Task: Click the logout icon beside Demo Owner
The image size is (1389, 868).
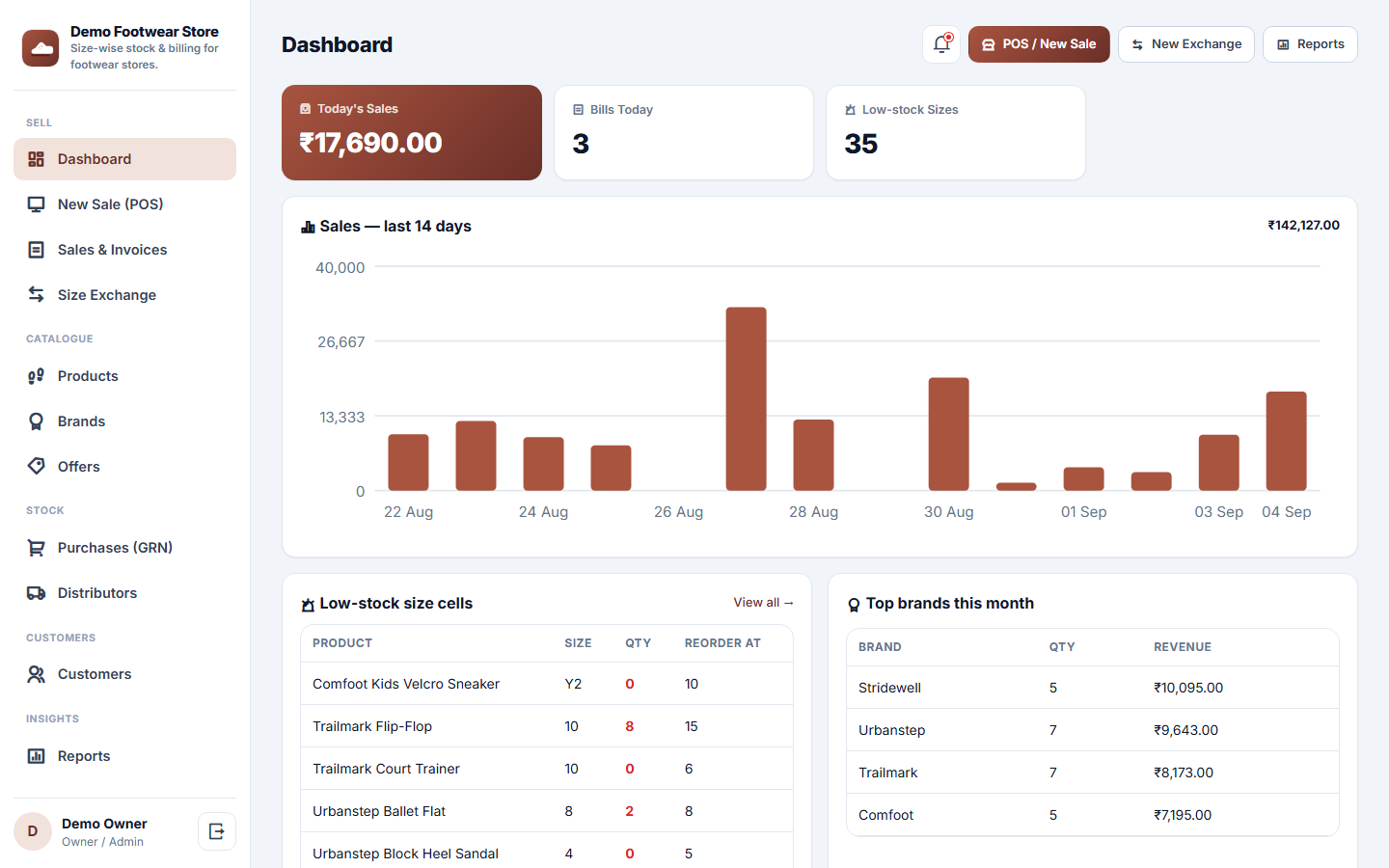Action: pos(217,831)
